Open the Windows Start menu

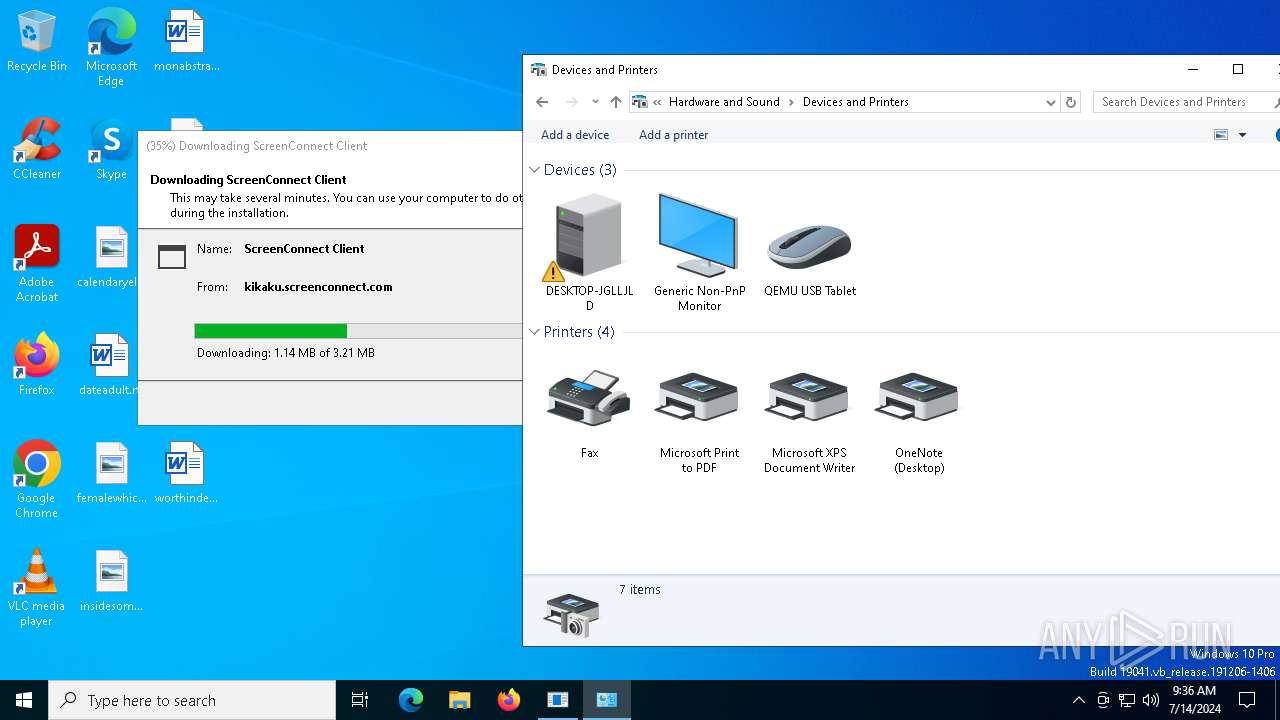point(24,700)
